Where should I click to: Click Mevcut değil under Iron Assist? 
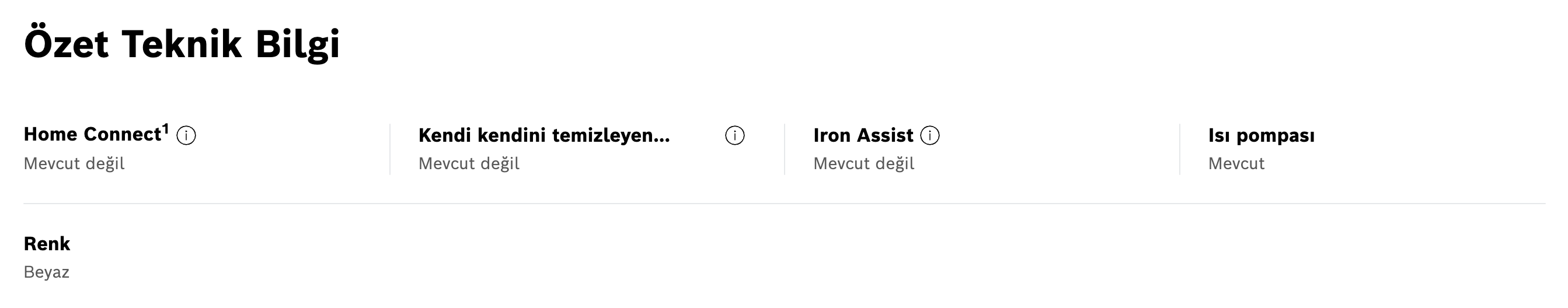tap(863, 164)
